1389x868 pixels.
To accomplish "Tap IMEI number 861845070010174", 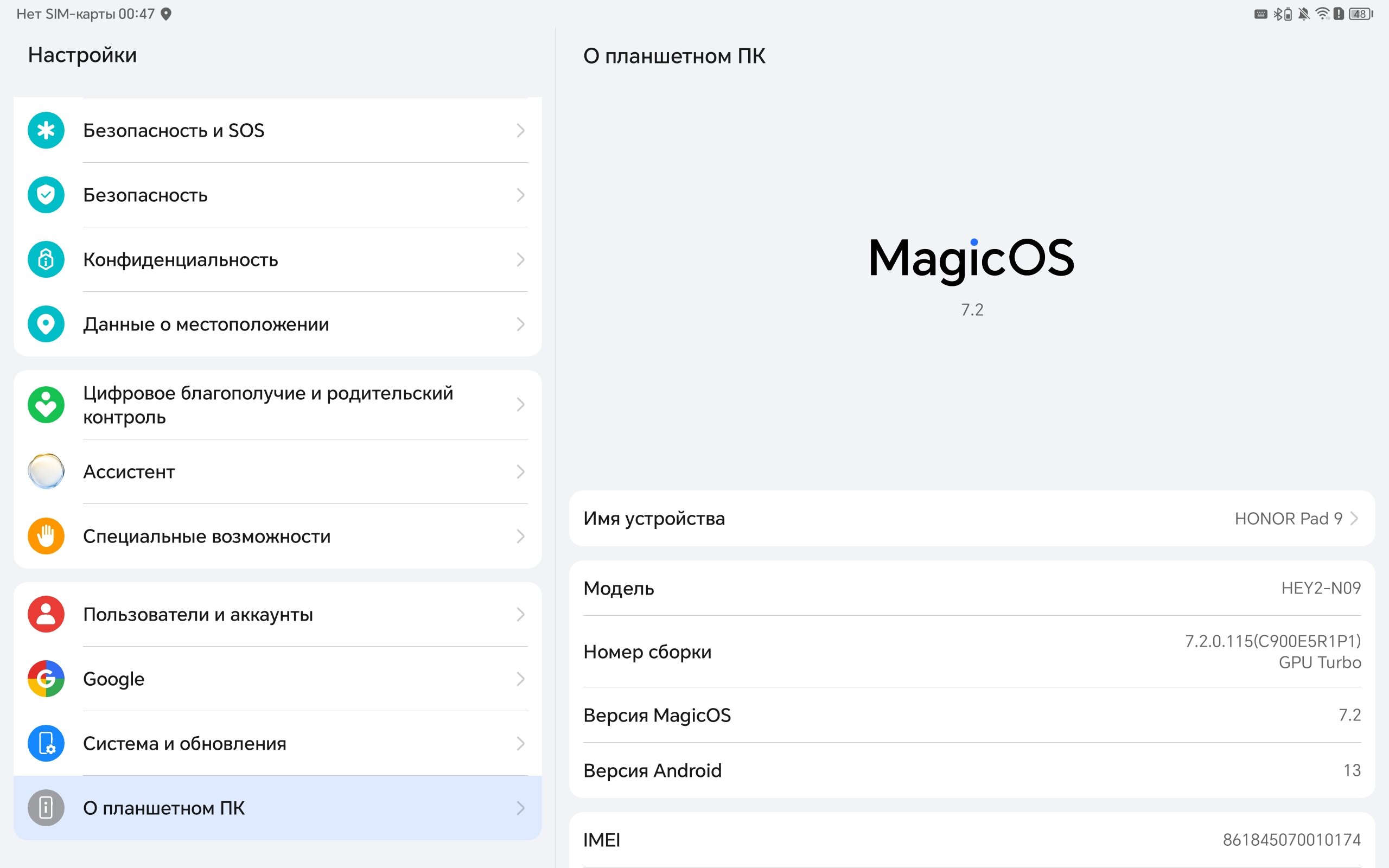I will tap(1291, 840).
